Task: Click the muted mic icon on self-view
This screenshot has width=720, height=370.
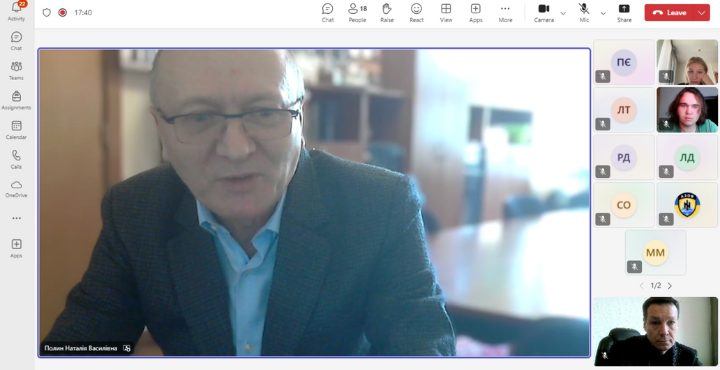Action: 605,355
